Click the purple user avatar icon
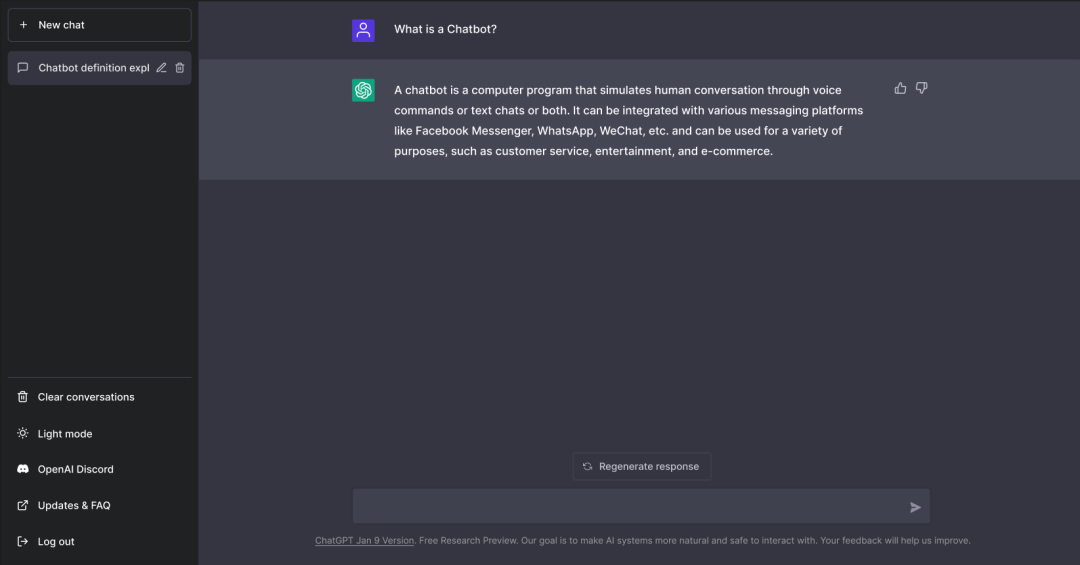Screen dimensions: 1080x565 pos(363,30)
